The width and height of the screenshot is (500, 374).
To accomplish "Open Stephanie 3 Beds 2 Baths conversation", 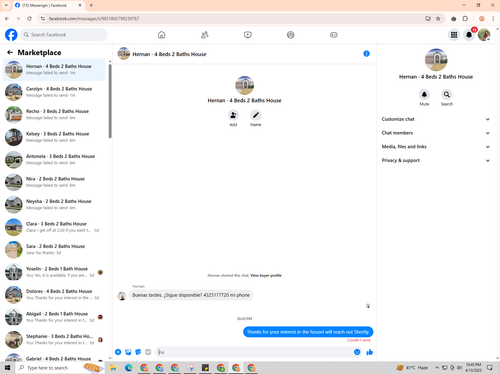I will (x=54, y=340).
